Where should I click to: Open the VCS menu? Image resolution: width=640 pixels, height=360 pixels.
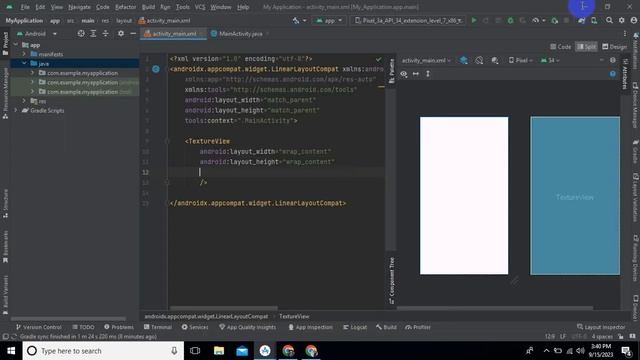[200, 7]
